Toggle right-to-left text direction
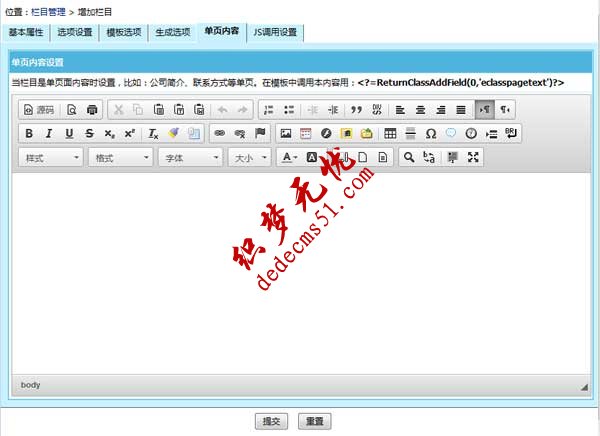Image resolution: width=600 pixels, height=436 pixels. tap(505, 110)
